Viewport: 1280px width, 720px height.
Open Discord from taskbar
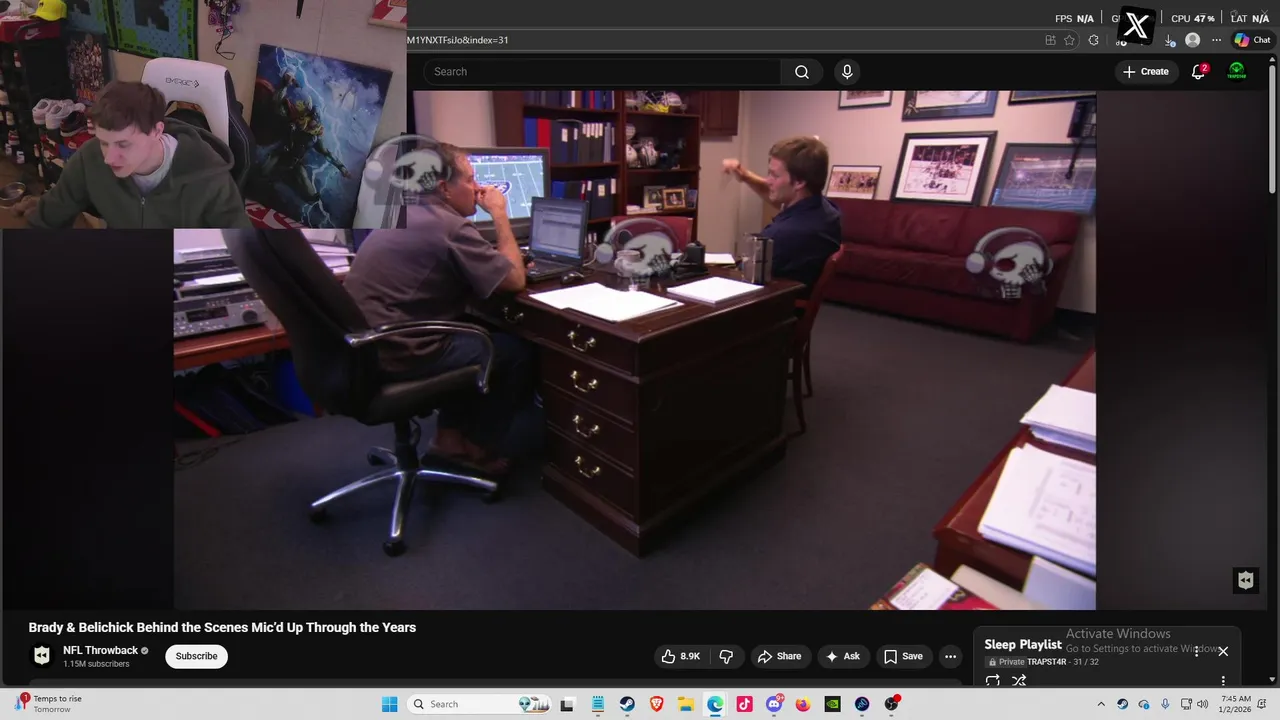(774, 704)
